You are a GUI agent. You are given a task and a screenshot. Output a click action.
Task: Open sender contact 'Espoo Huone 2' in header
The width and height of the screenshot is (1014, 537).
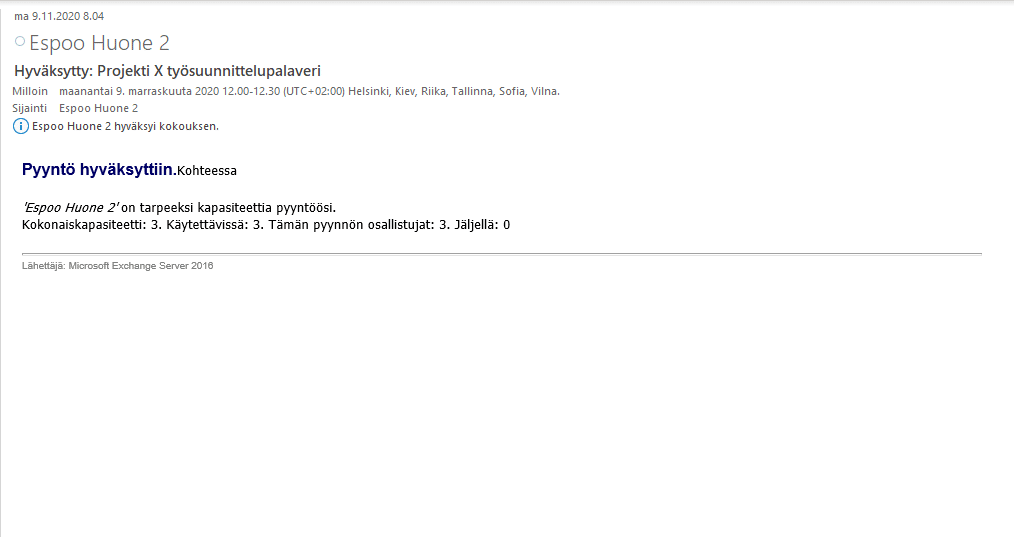99,43
